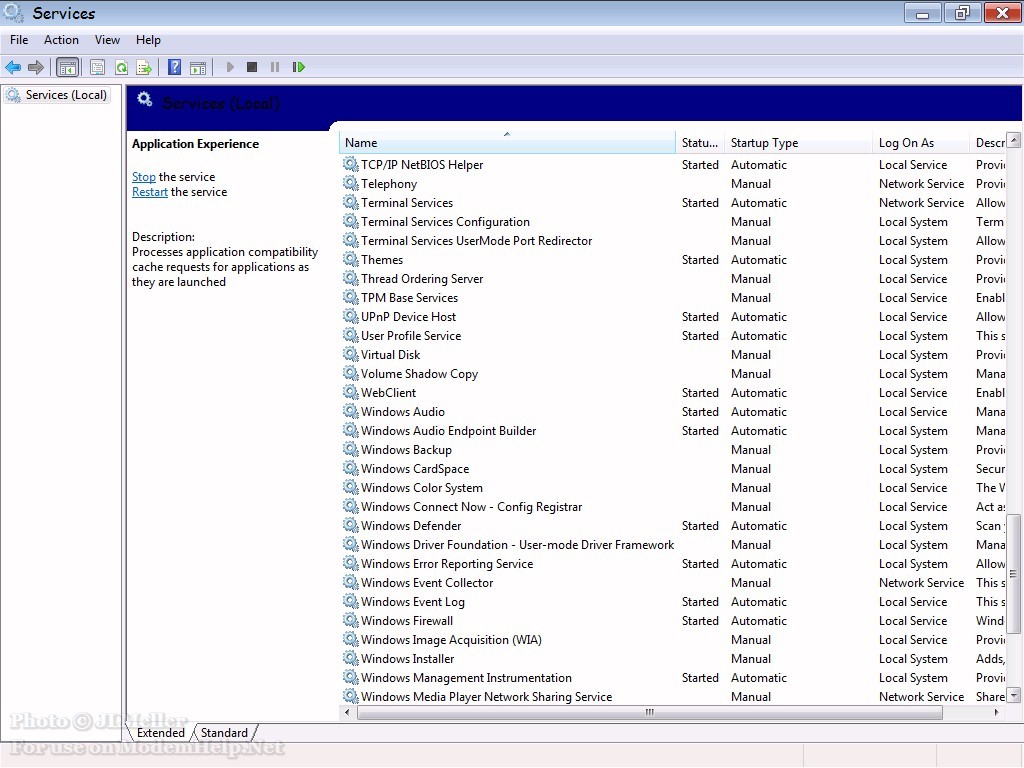1024x768 pixels.
Task: Select the Windows Management Instrumentation service
Action: click(x=673, y=677)
